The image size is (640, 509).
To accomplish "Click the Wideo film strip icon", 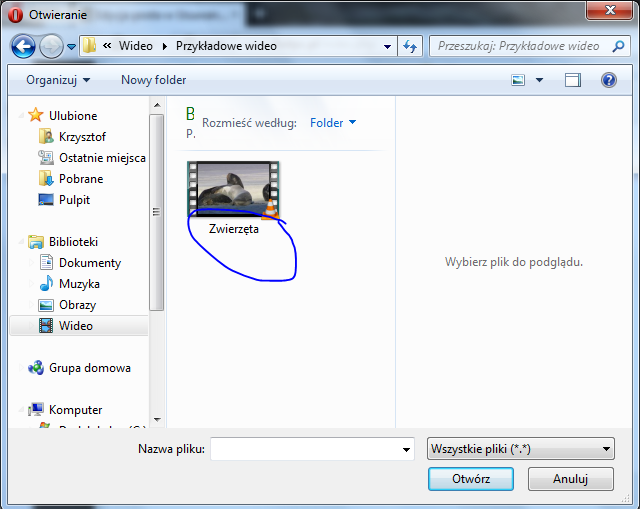I will pos(46,326).
